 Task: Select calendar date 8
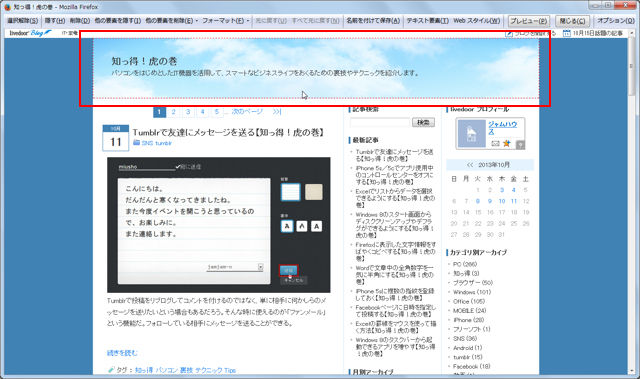click(x=478, y=201)
